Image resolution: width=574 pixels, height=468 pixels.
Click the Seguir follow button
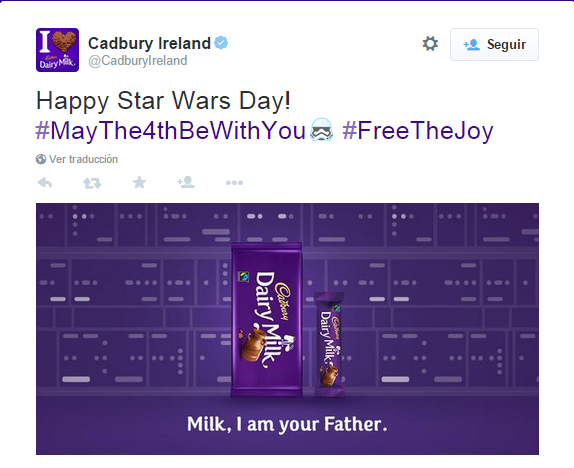[x=494, y=44]
